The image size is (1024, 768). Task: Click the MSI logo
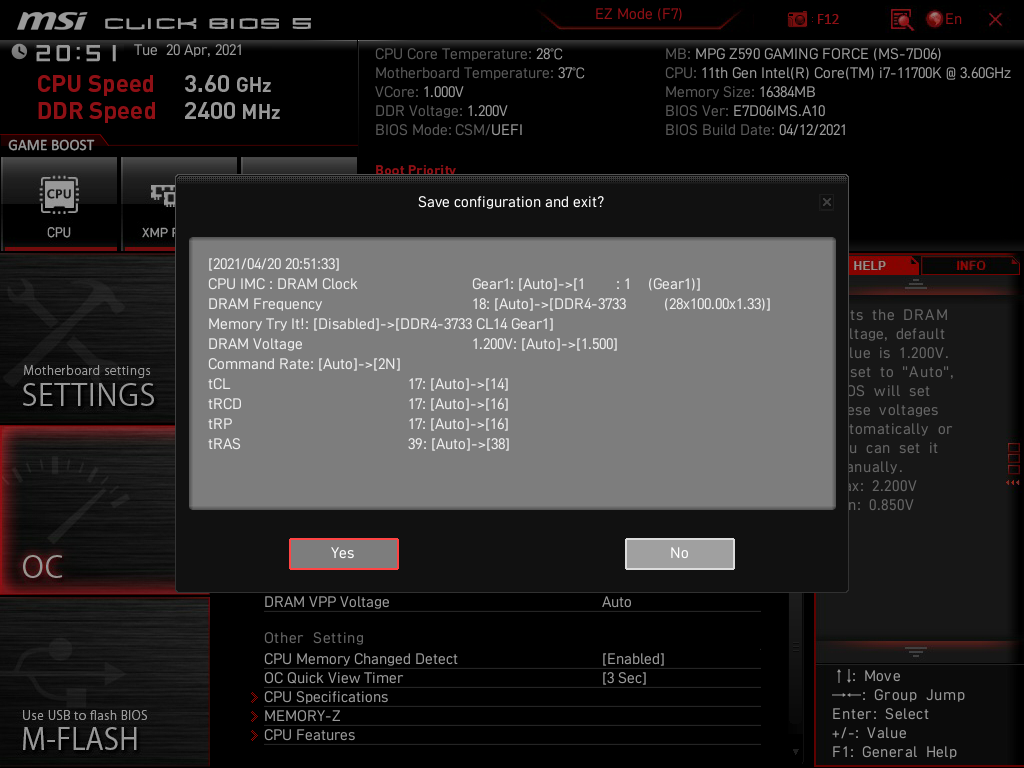(x=52, y=21)
